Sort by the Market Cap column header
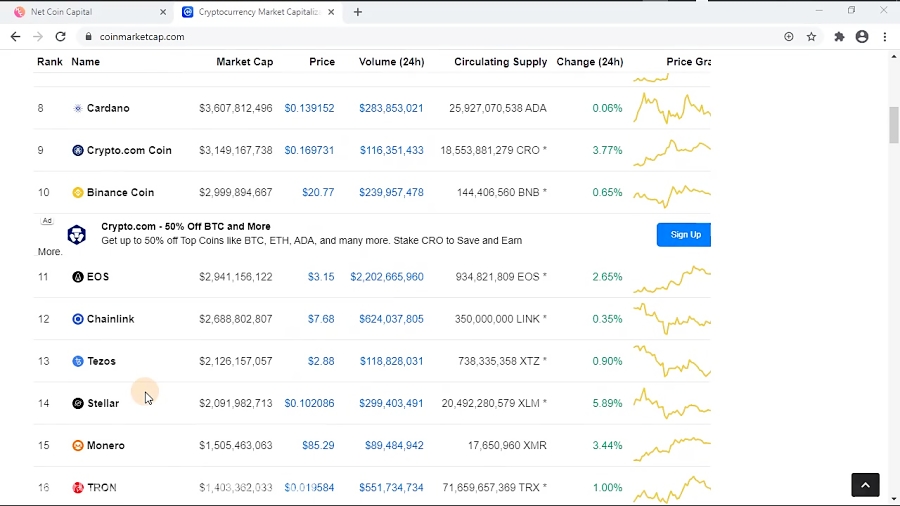The height and width of the screenshot is (506, 900). click(245, 62)
